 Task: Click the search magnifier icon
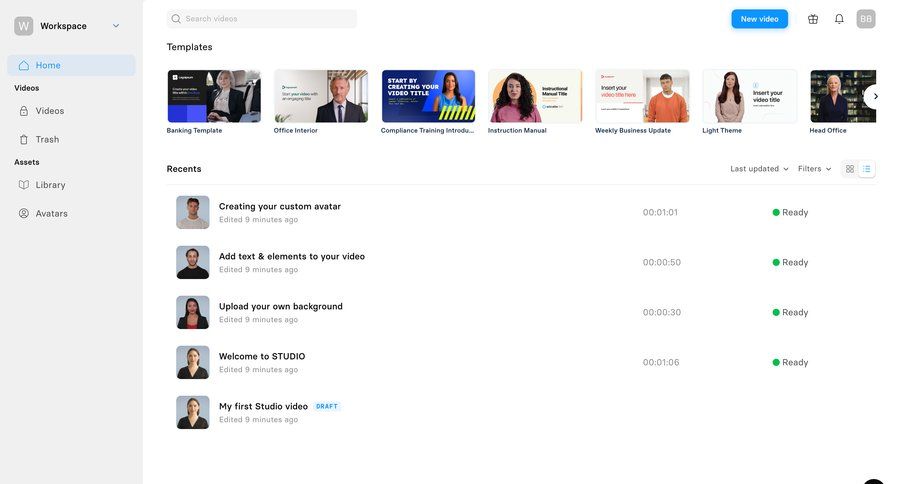click(x=176, y=19)
